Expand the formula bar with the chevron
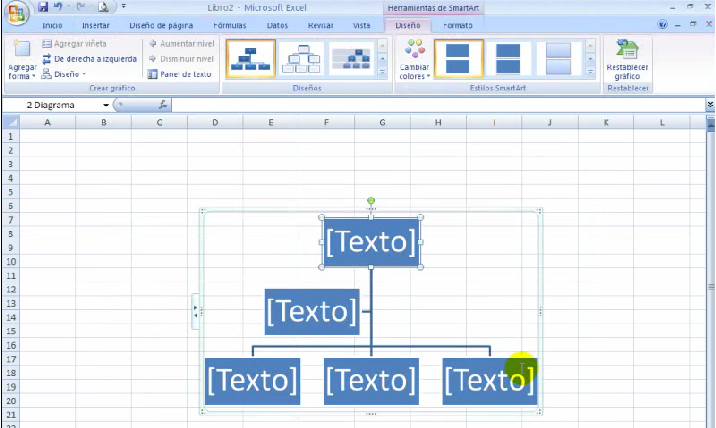The width and height of the screenshot is (716, 428). coord(709,104)
